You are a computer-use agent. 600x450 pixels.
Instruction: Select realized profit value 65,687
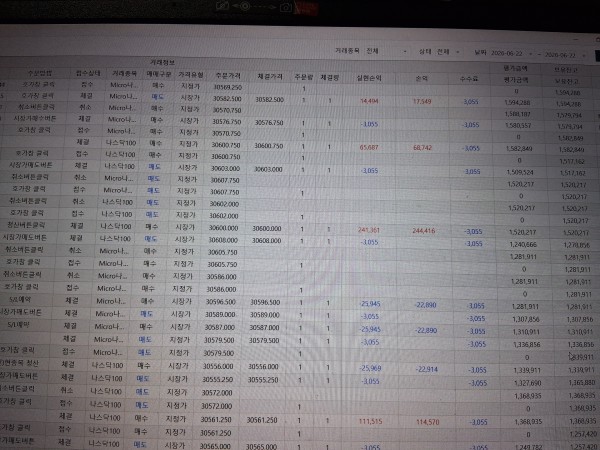click(x=369, y=147)
